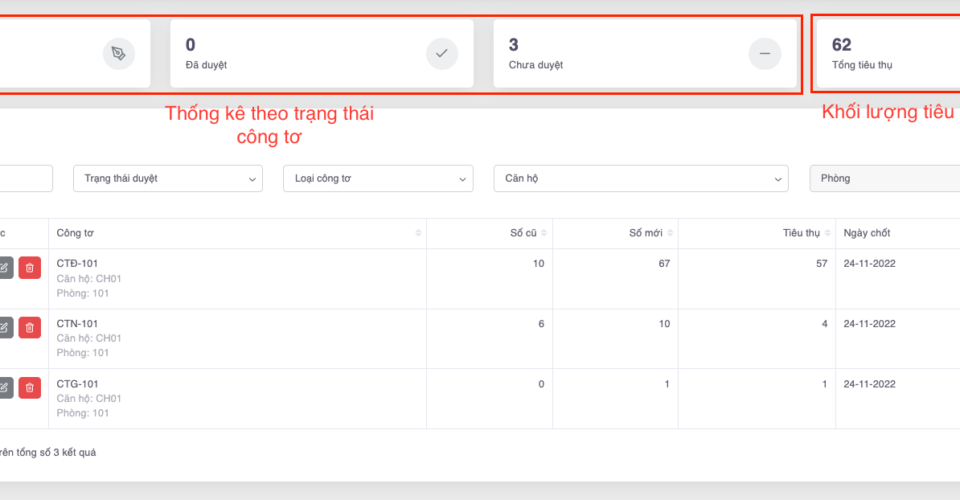The height and width of the screenshot is (500, 960).
Task: Expand the Loại công tơ dropdown
Action: point(377,178)
